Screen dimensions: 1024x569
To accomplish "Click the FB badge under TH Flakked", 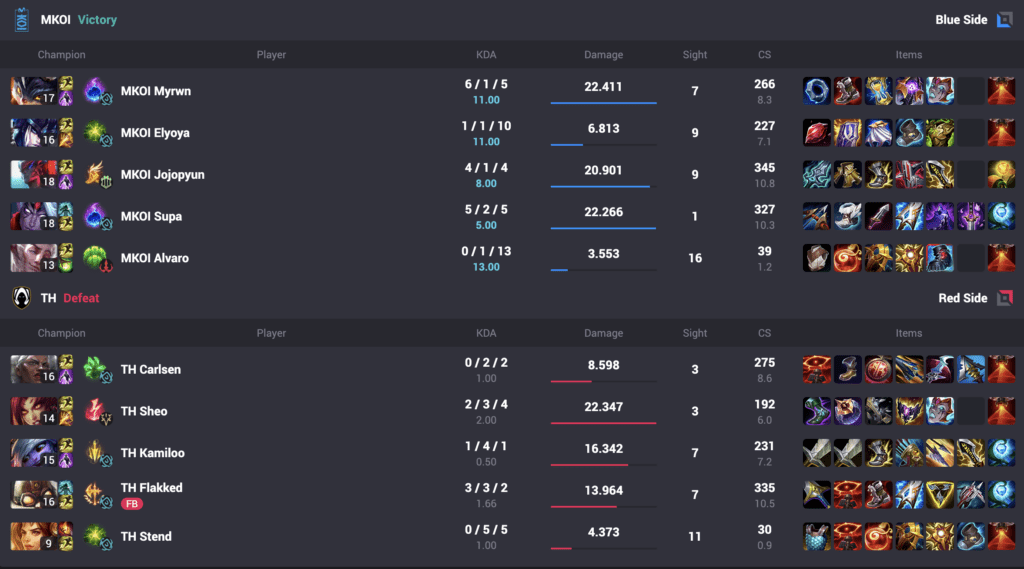I will coord(131,504).
